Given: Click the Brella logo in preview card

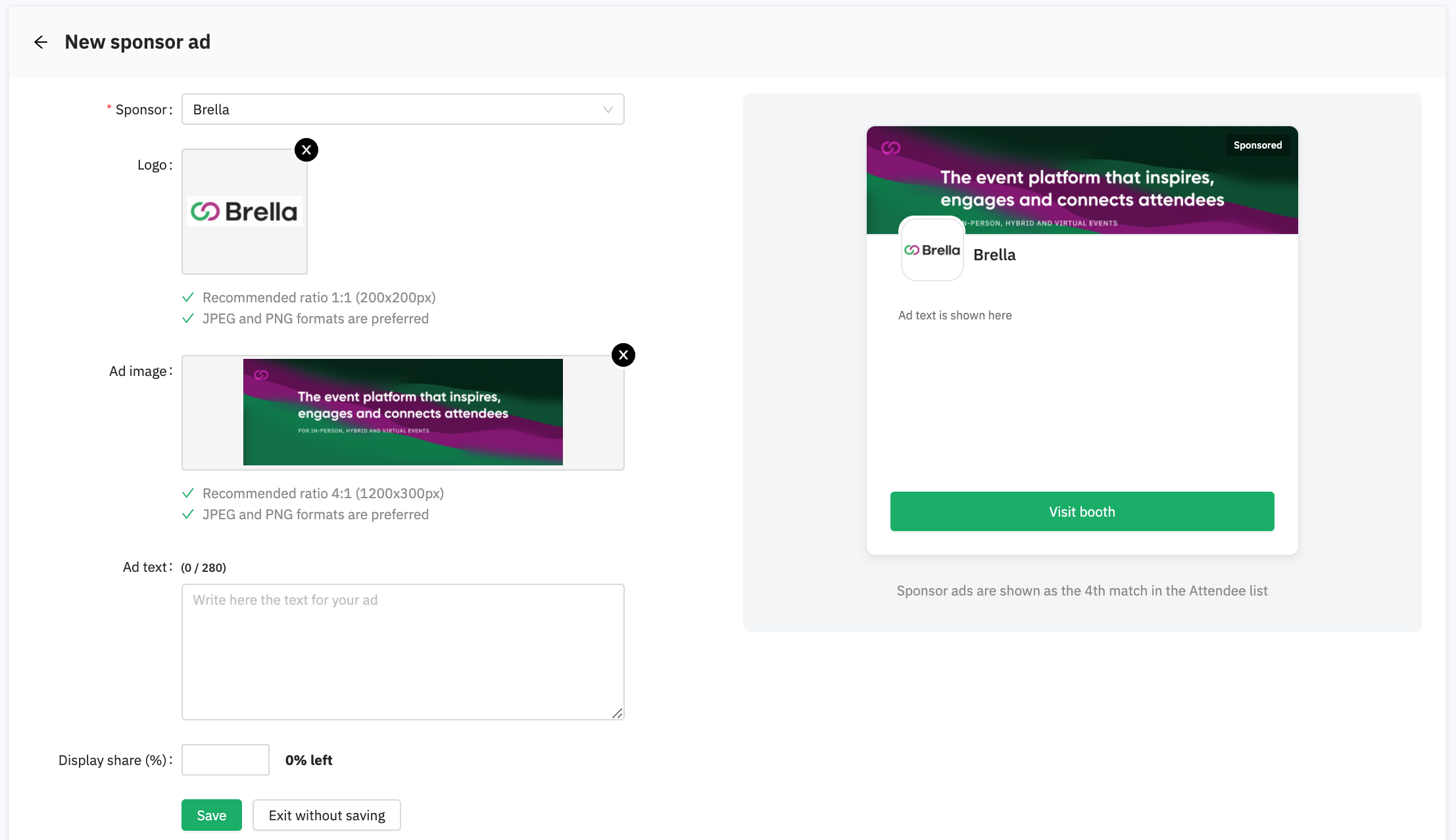Looking at the screenshot, I should coord(932,250).
